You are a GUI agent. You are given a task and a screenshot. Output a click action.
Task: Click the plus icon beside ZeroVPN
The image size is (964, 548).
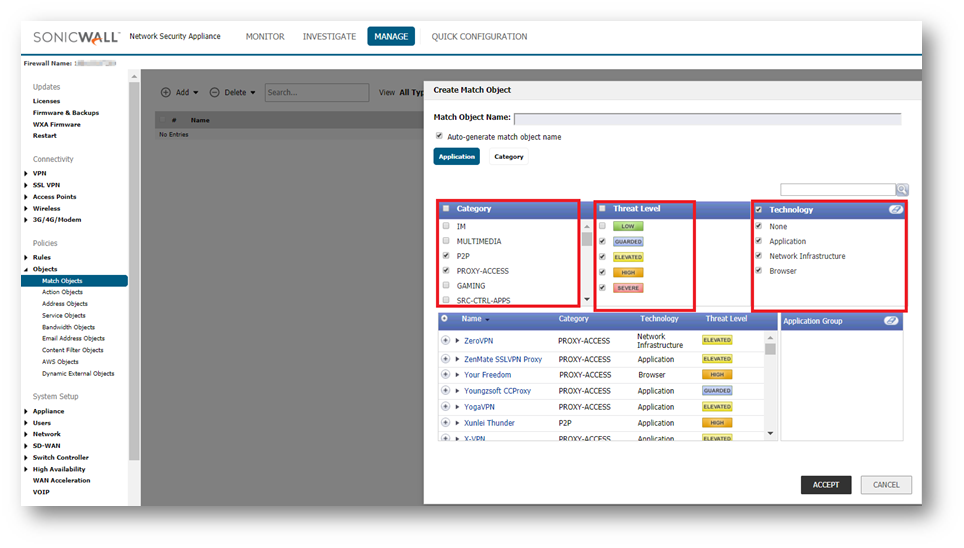click(x=445, y=341)
